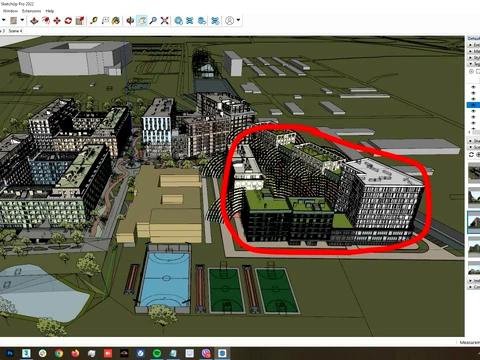Viewport: 480px width, 360px height.
Task: Open the user account dropdown arrow
Action: 238,20
